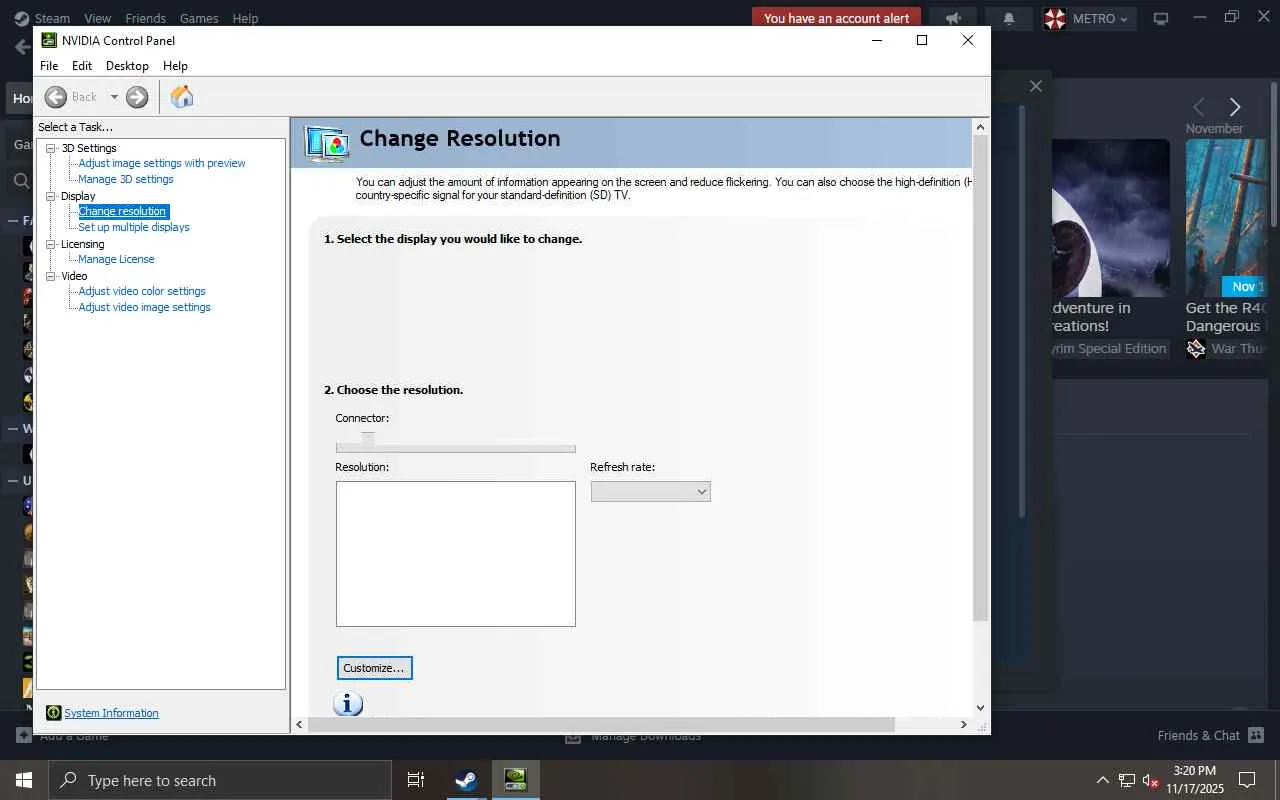
Task: Open the Help menu in NVIDIA Control Panel
Action: [175, 66]
